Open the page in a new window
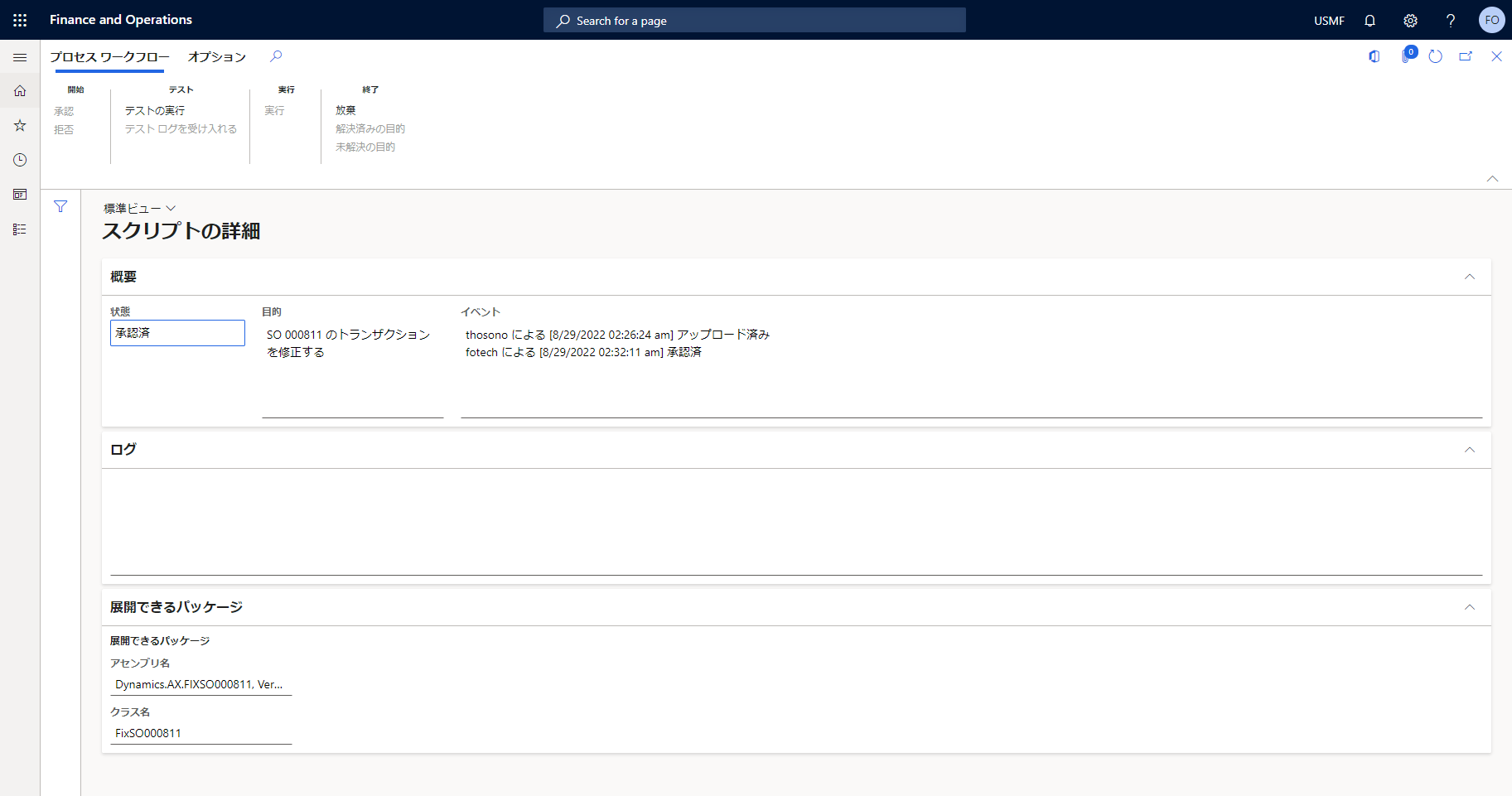Screen dimensions: 1512x796 [x=1466, y=56]
